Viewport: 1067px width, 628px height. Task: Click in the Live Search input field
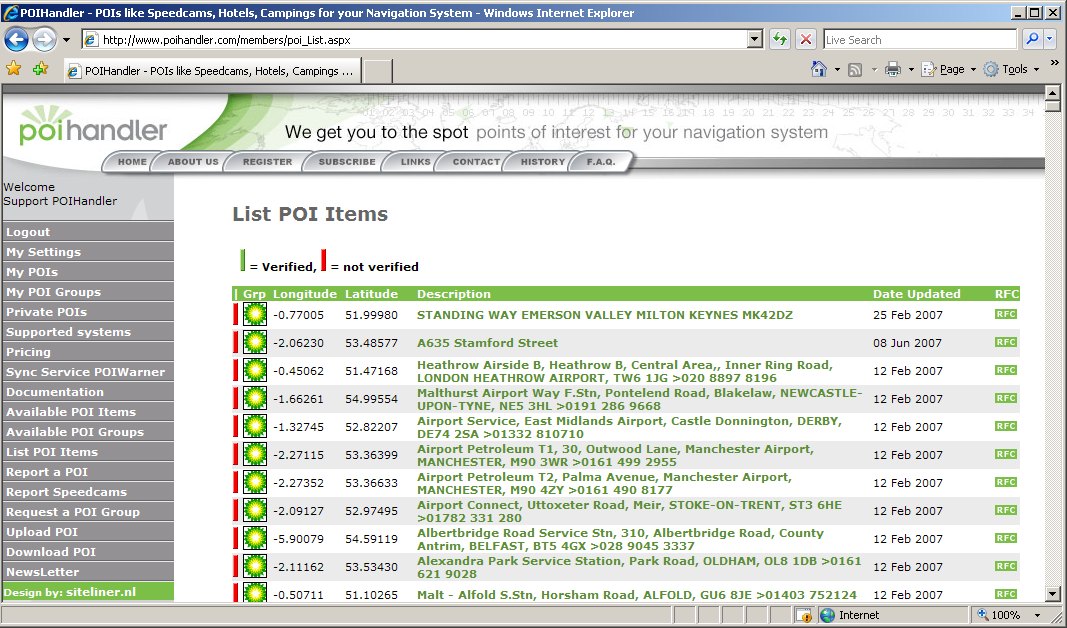pos(919,40)
